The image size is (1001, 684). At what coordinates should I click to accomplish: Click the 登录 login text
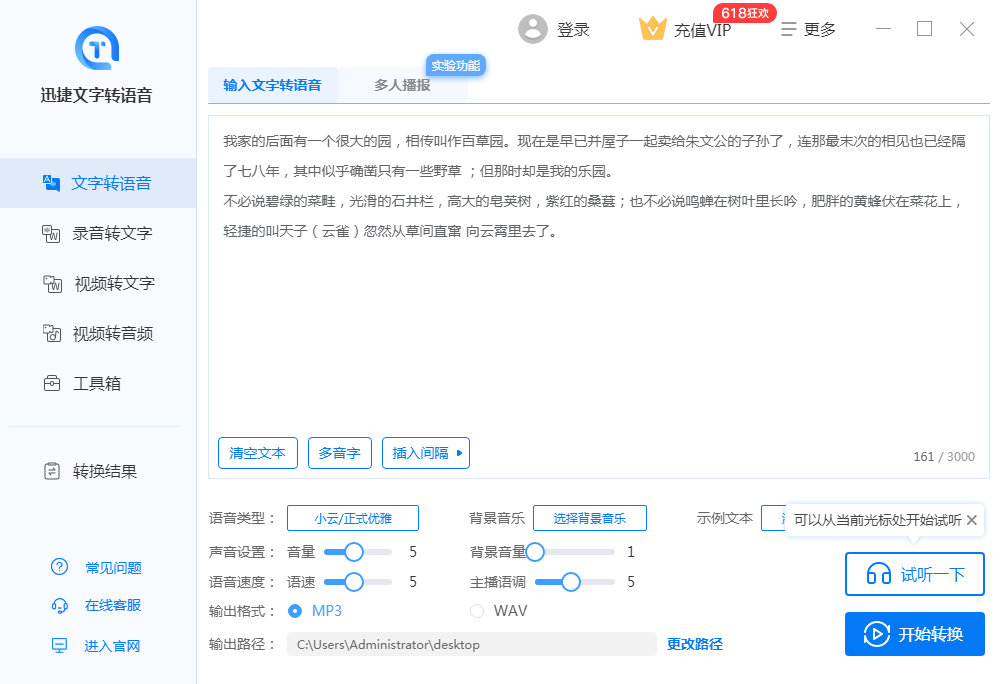(573, 30)
